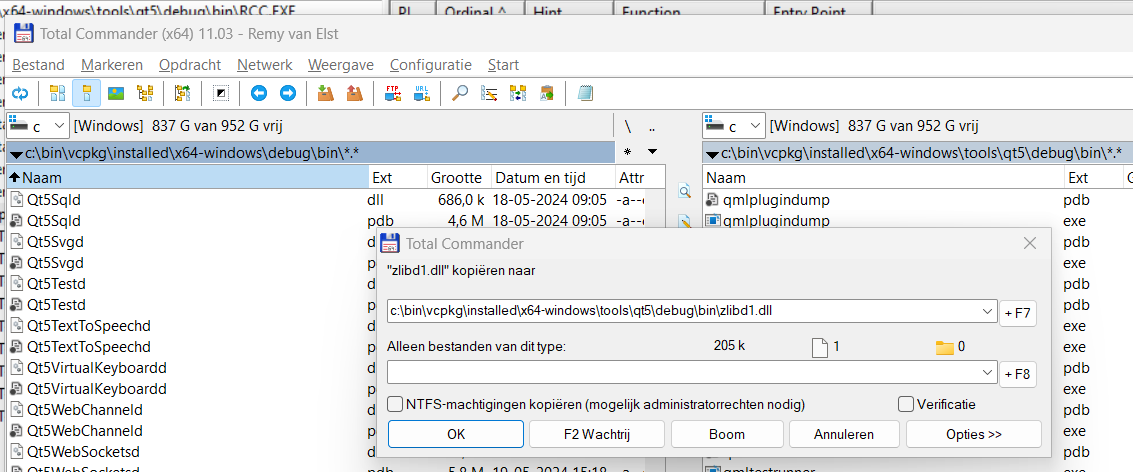Show the directory tree view icon

click(x=145, y=93)
